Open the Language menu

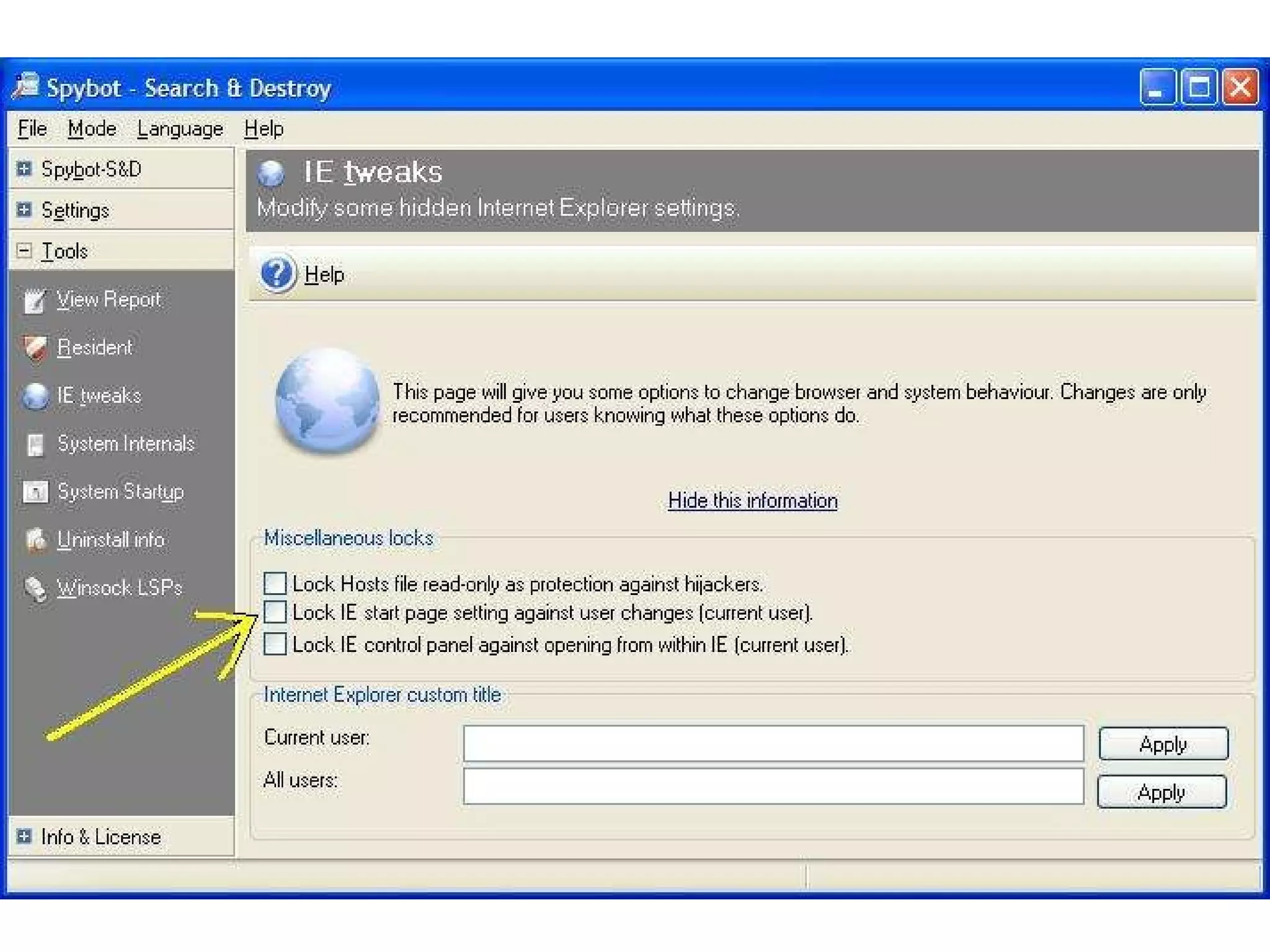coord(180,129)
